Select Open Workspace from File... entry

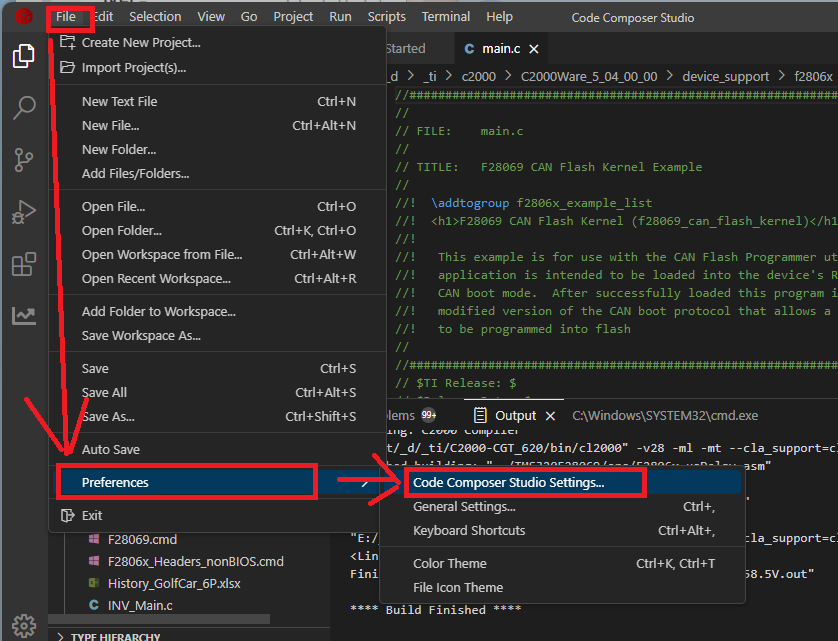pos(218,255)
